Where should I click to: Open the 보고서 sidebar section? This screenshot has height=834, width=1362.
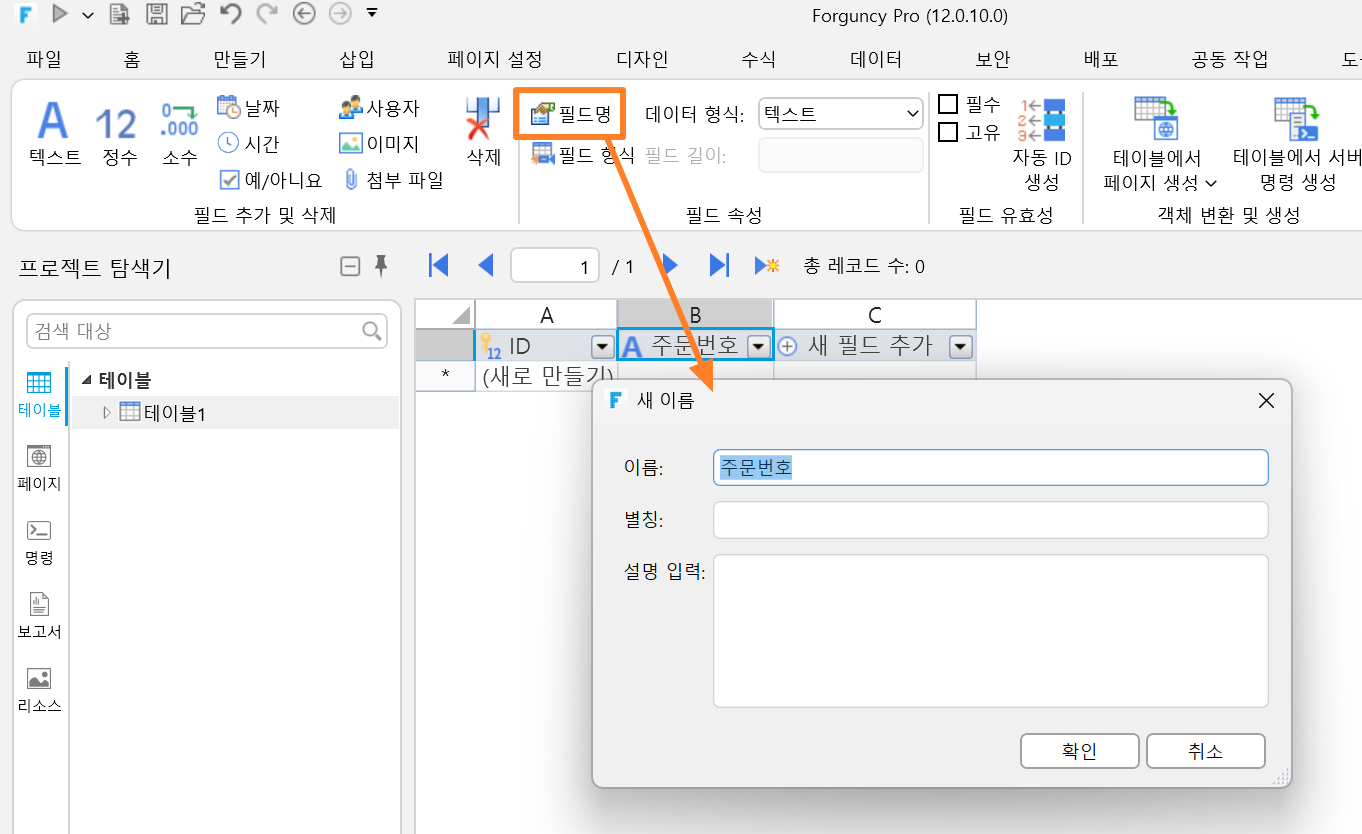point(39,617)
